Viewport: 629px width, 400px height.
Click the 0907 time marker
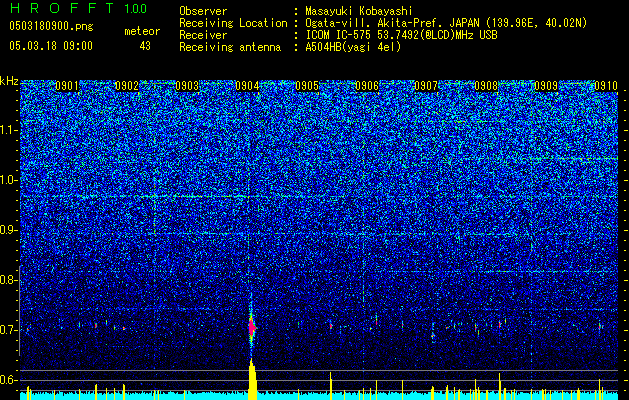point(426,86)
